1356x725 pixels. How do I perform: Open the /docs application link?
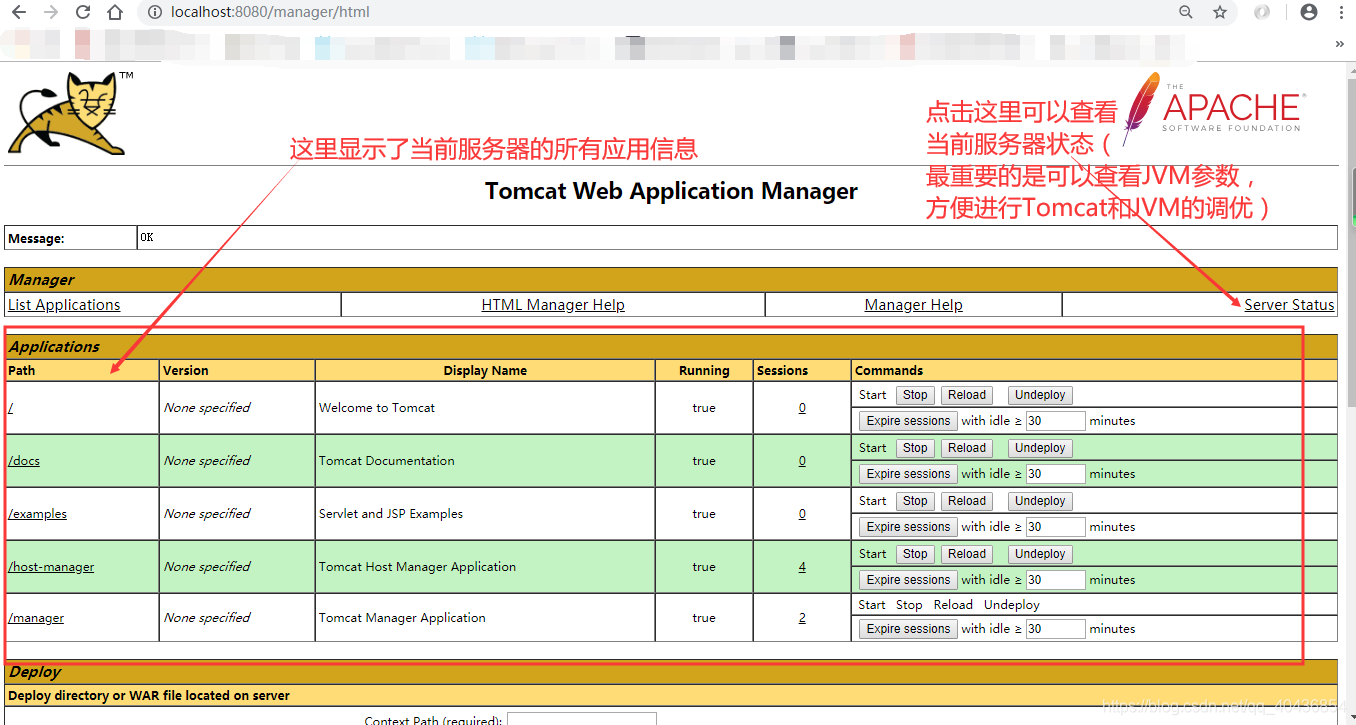[x=24, y=461]
